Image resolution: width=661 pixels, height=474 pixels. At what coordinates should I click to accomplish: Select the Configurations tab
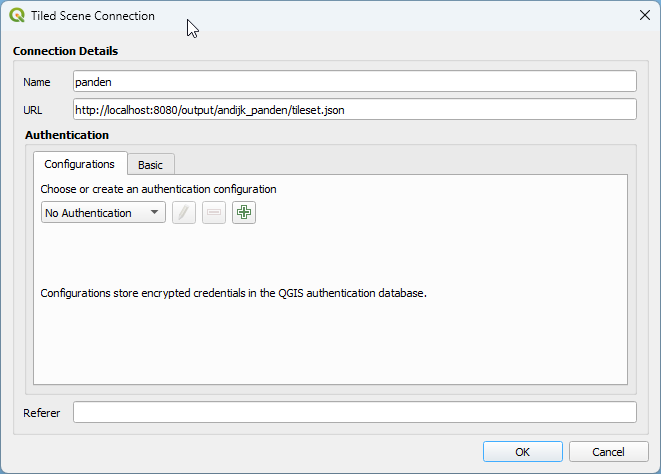(80, 164)
